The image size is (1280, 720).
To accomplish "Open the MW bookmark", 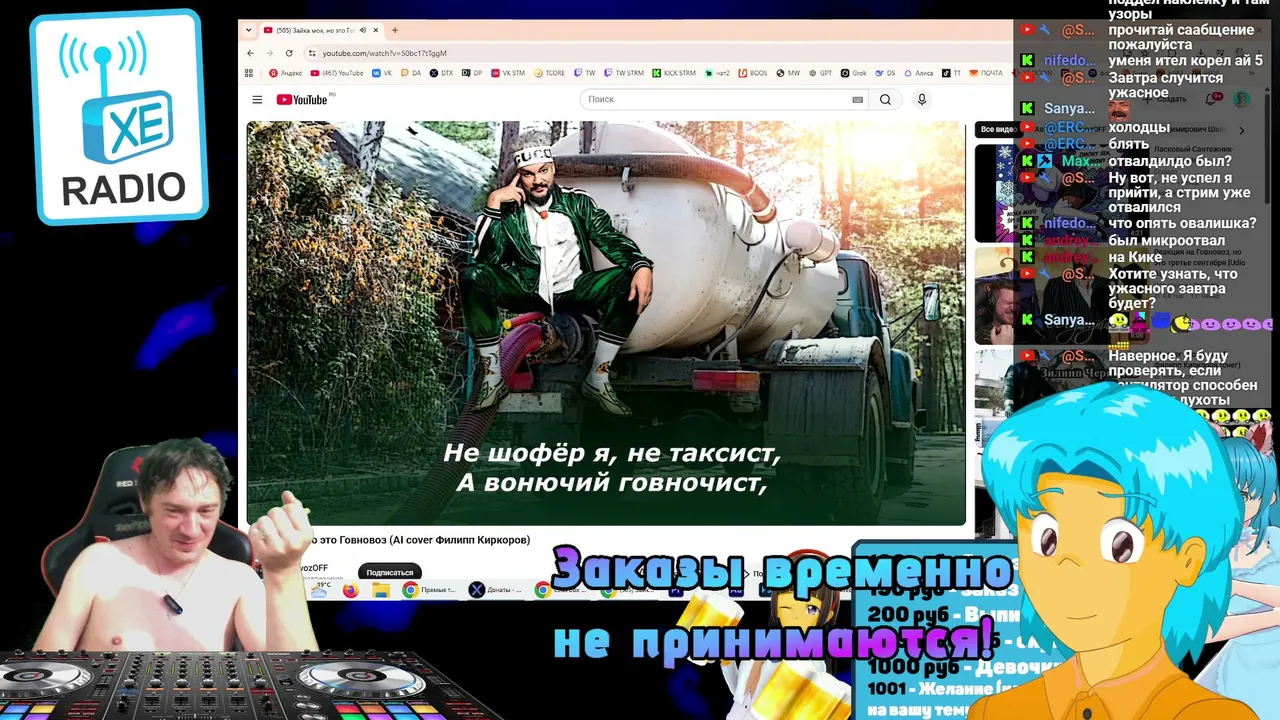I will 788,73.
